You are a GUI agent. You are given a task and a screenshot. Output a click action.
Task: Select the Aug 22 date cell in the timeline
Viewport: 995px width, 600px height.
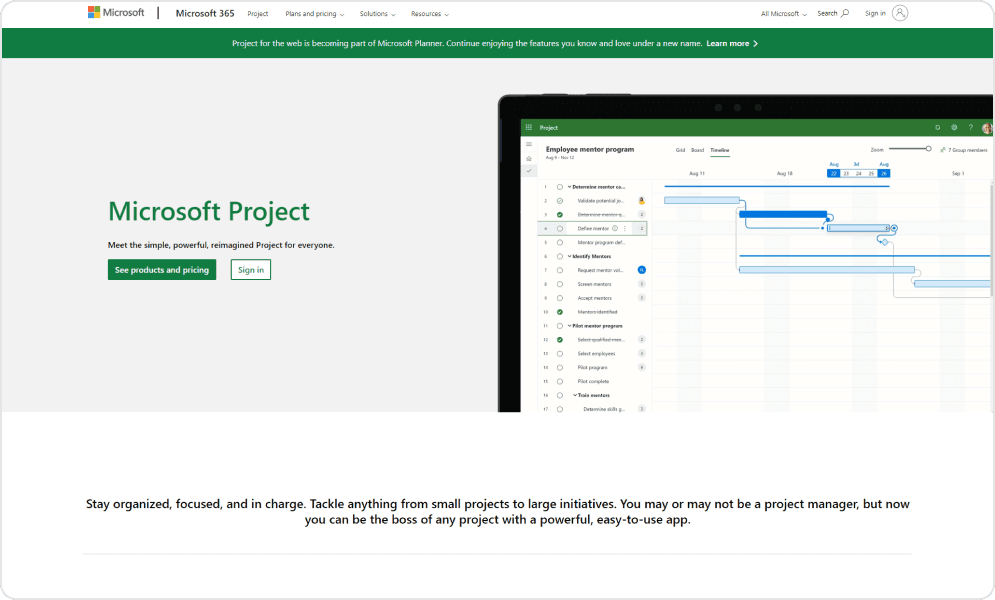coord(833,172)
